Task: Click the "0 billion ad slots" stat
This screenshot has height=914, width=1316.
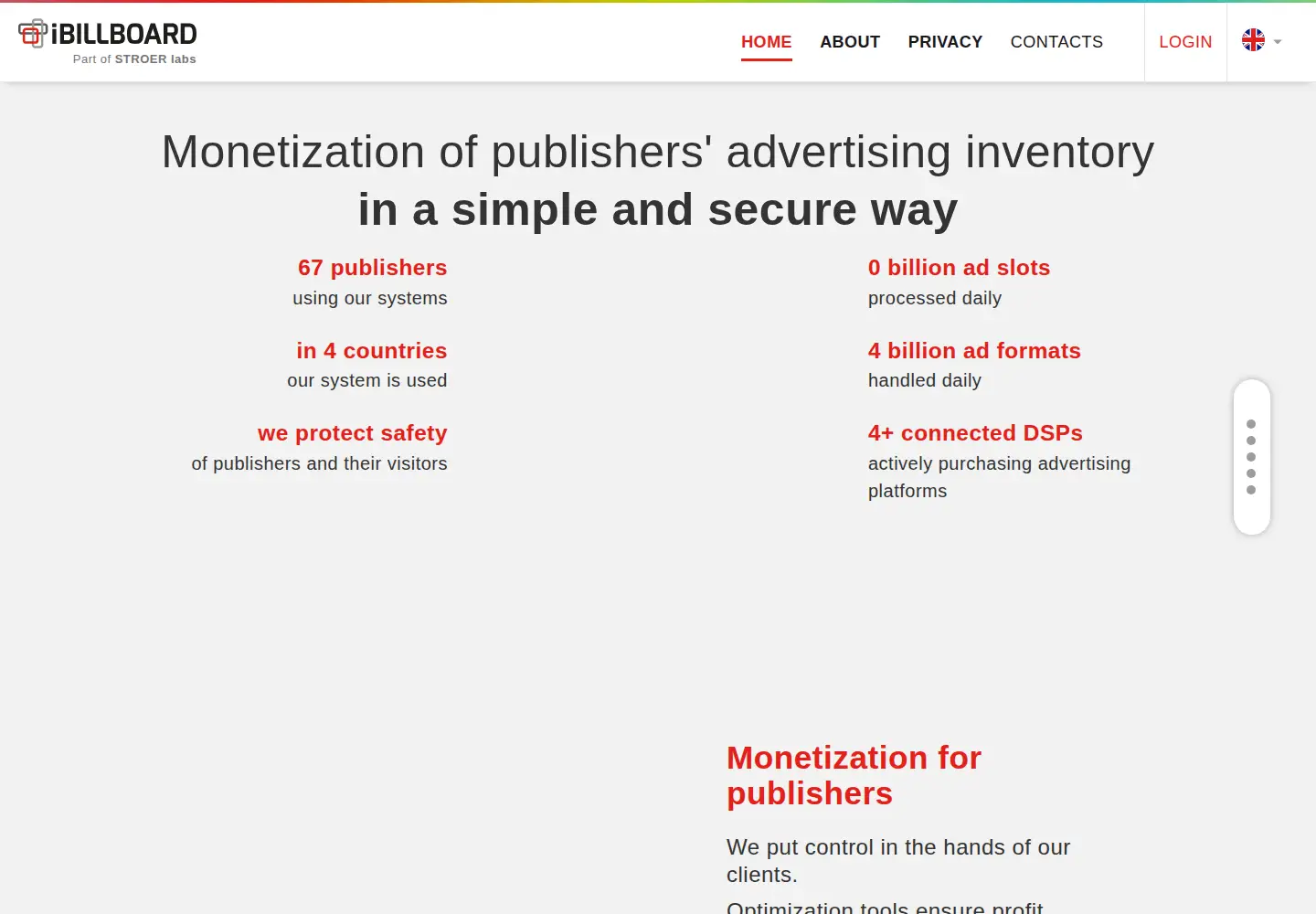Action: pos(959,268)
